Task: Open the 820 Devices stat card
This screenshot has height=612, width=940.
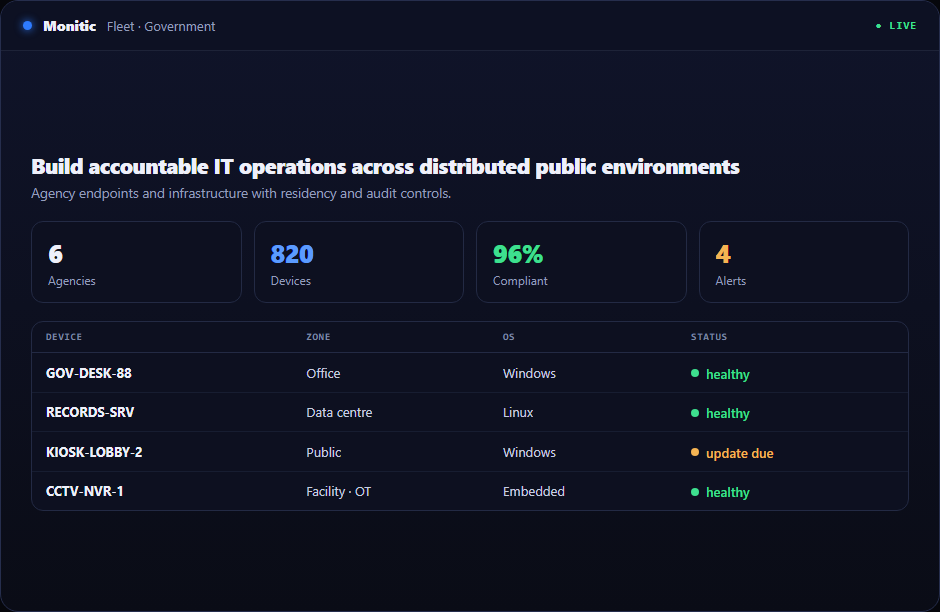Action: (x=358, y=262)
